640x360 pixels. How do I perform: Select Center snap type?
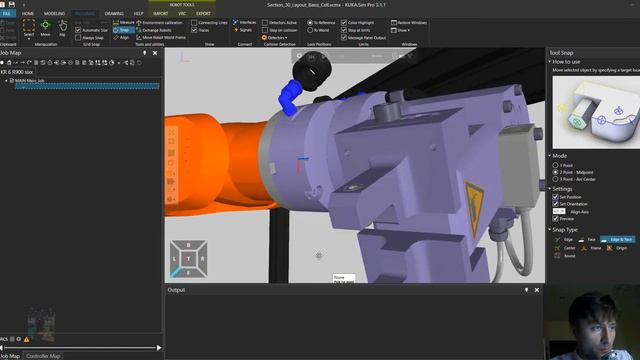pyautogui.click(x=565, y=248)
